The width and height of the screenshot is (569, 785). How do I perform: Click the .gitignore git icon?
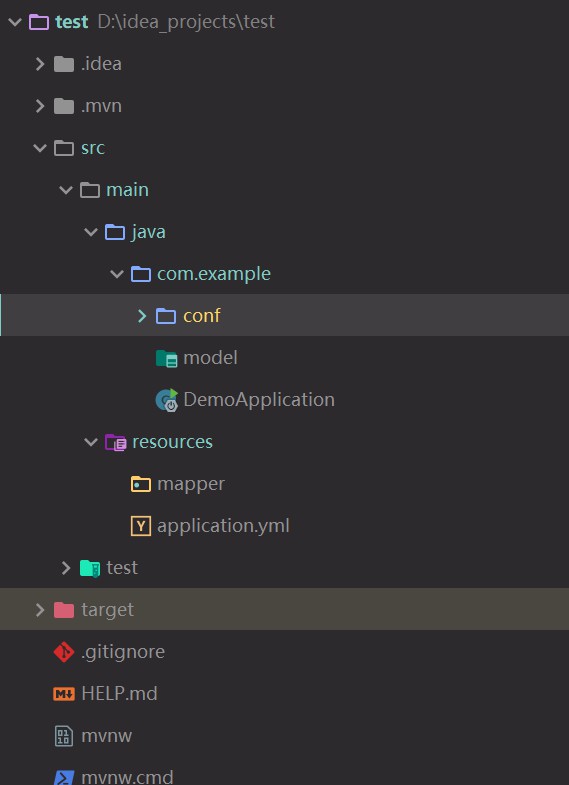coord(64,652)
